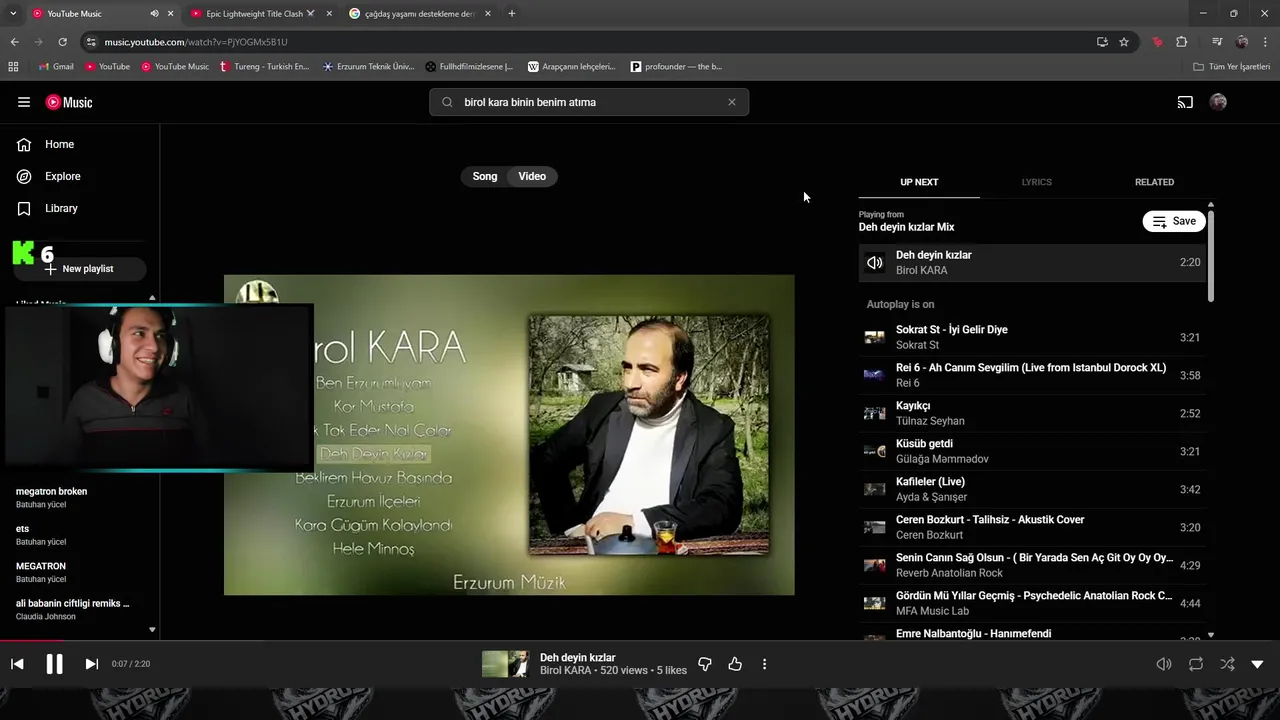The height and width of the screenshot is (720, 1280).
Task: Open the browser extensions puzzle icon
Action: point(1181,42)
